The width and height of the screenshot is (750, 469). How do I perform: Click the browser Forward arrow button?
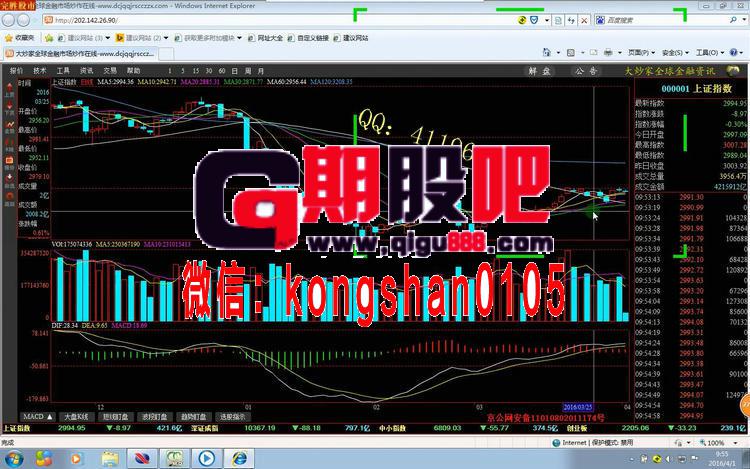(23, 20)
